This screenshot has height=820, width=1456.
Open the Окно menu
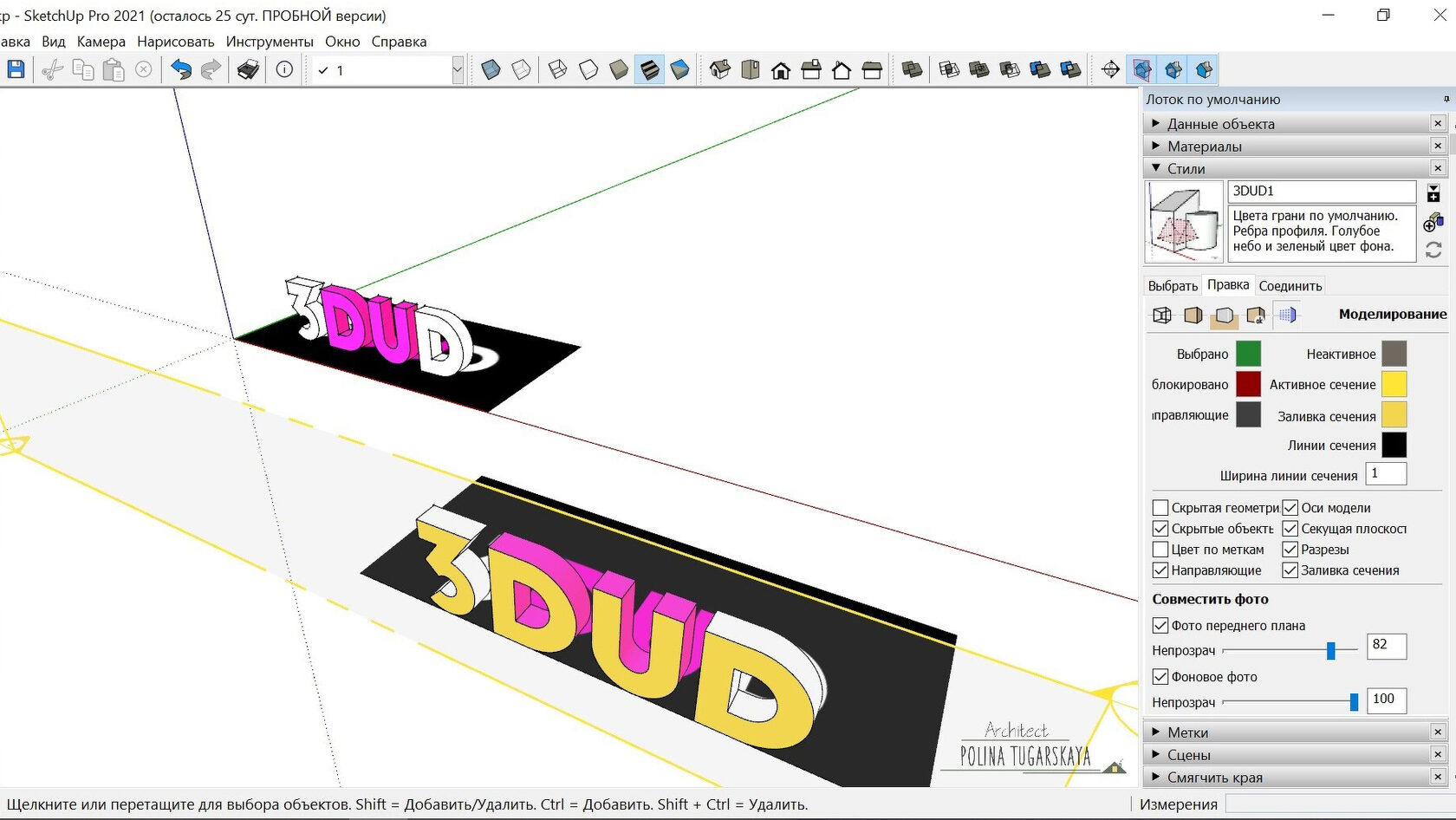point(342,42)
